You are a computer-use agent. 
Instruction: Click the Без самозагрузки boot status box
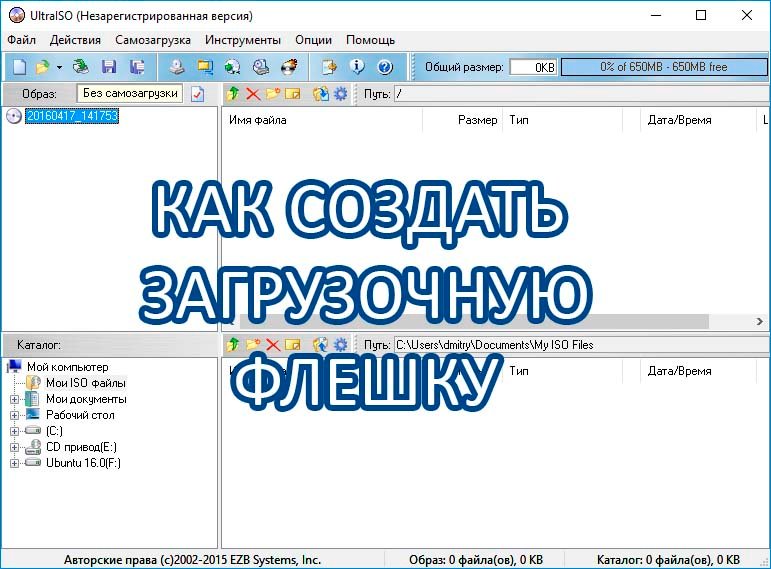[130, 93]
